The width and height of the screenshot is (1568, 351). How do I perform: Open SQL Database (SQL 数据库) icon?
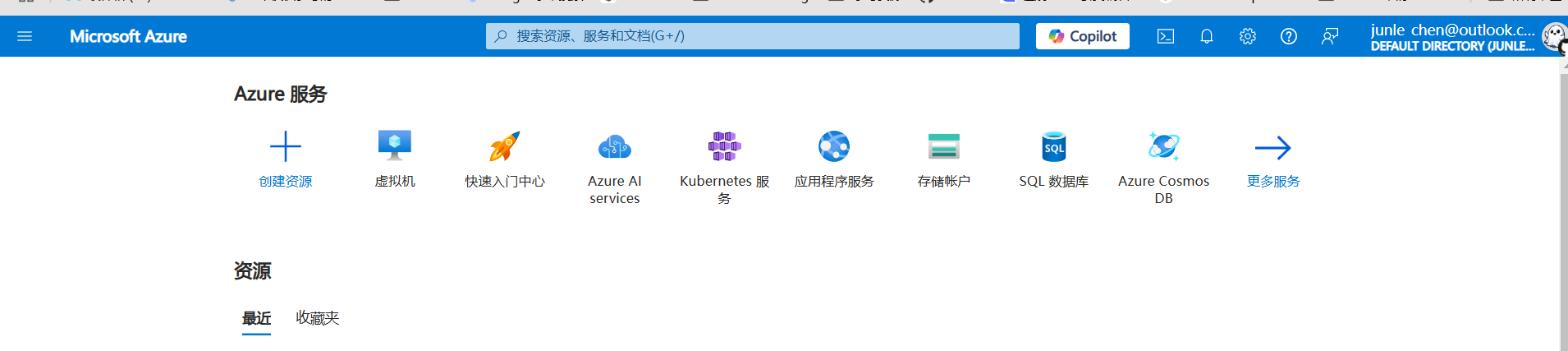click(x=1054, y=147)
